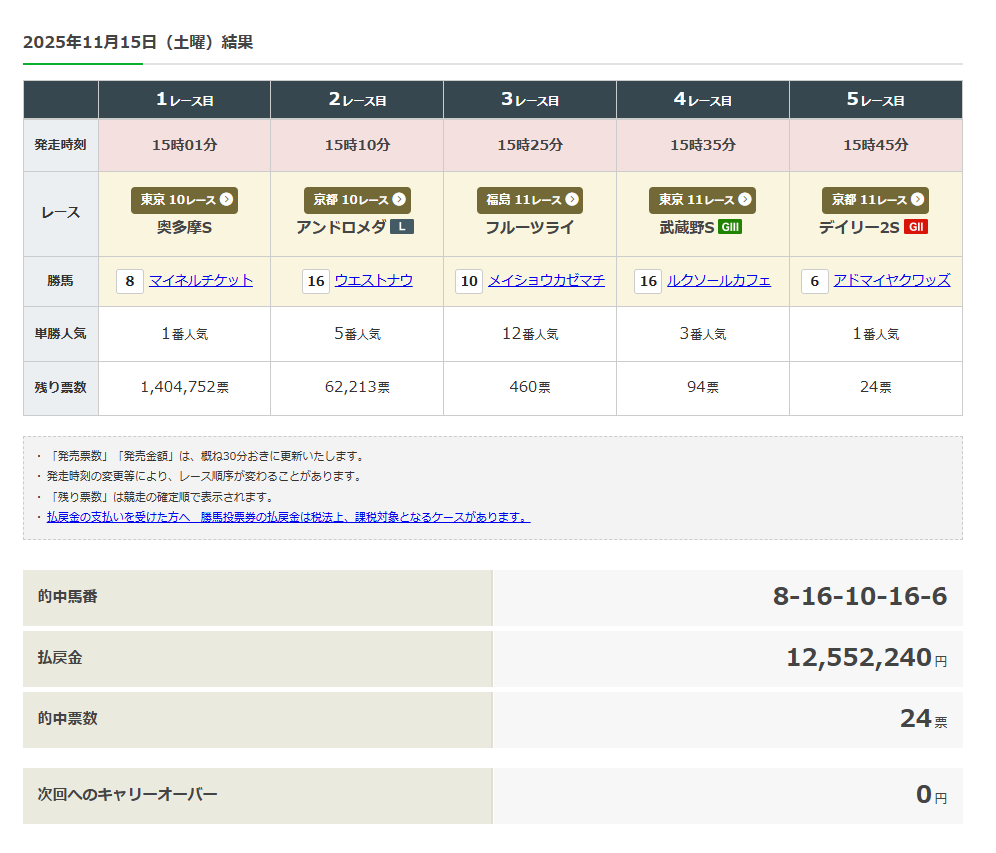996x853 pixels.
Task: Click the red GII badge beside デイリー2S
Action: [915, 227]
